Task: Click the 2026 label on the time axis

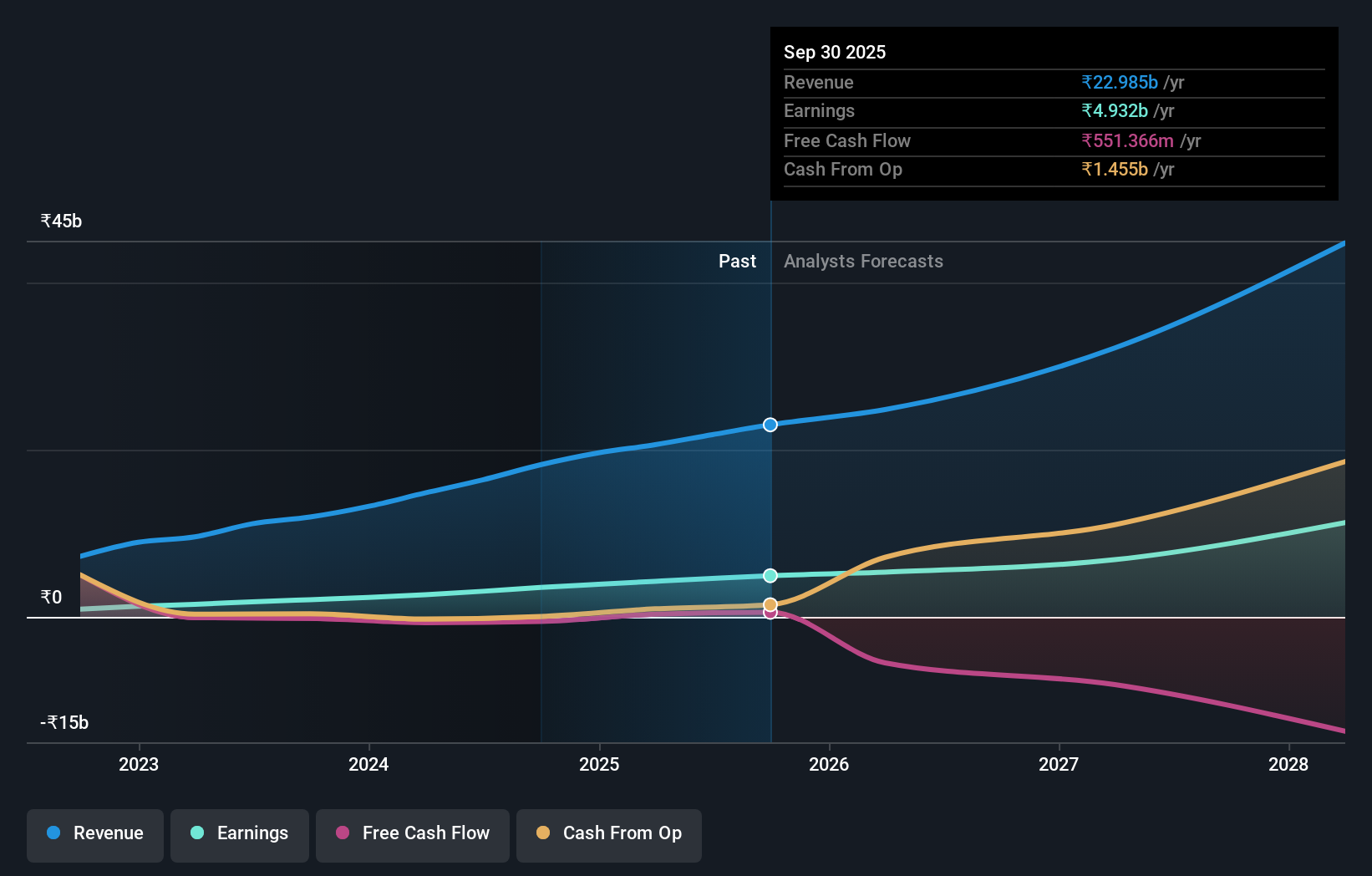Action: click(829, 764)
